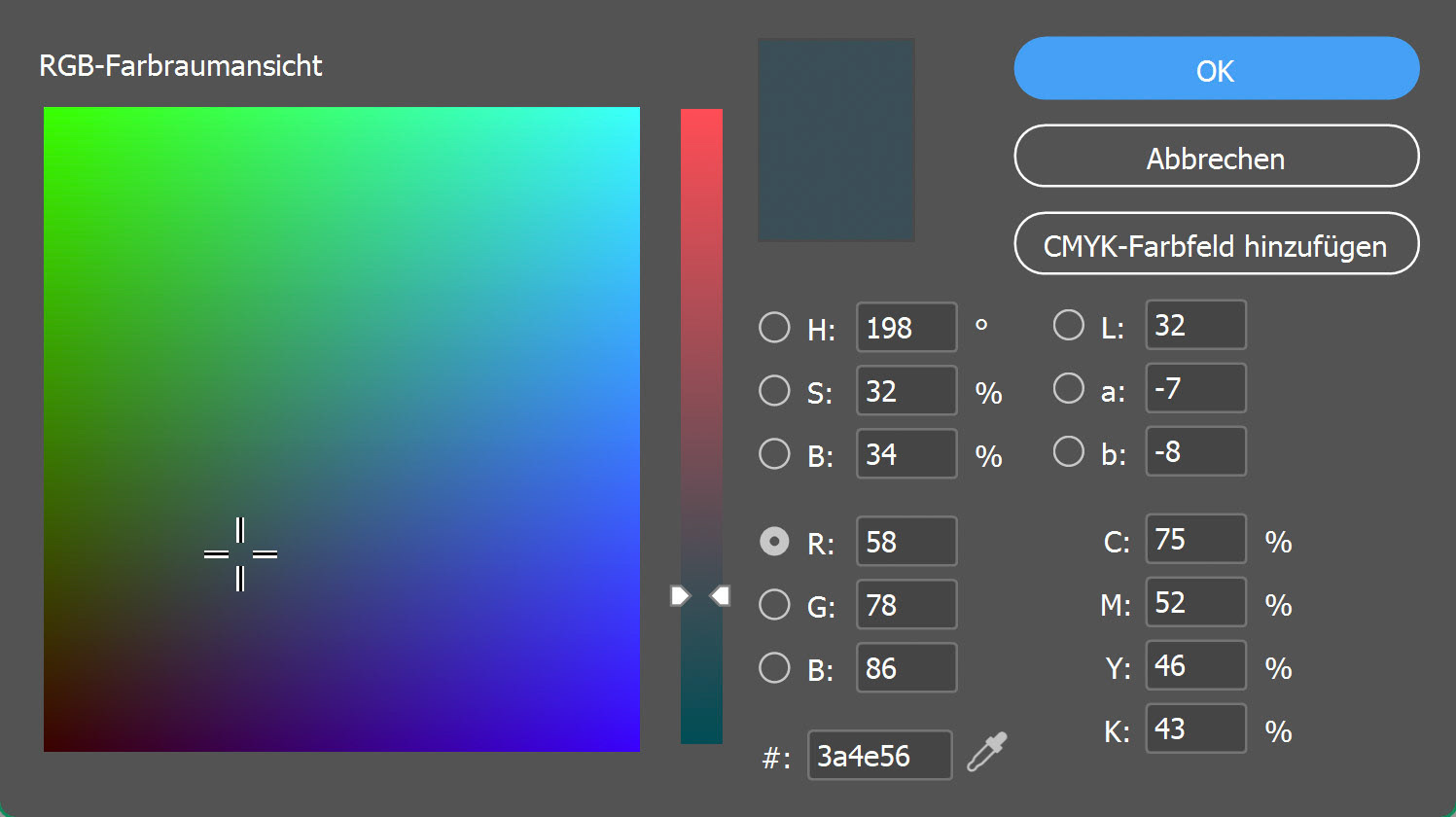Pick a color with the eyedropper icon
1456x817 pixels.
(986, 753)
